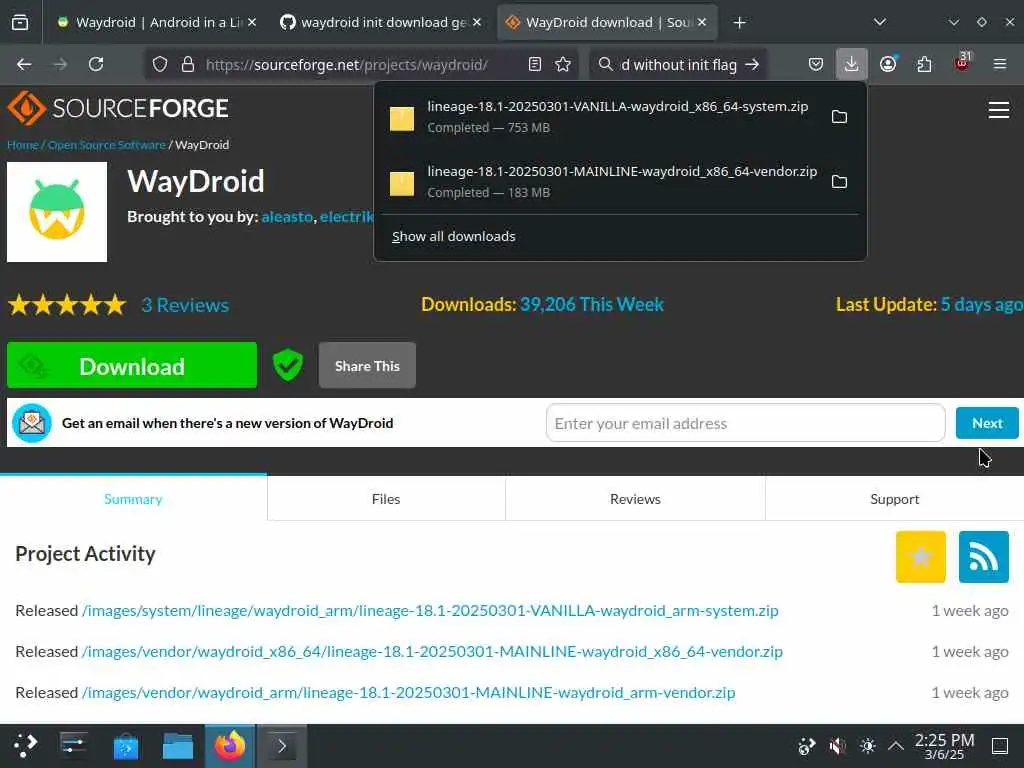
Task: Open Konsole terminal taskbar icon
Action: 281,746
